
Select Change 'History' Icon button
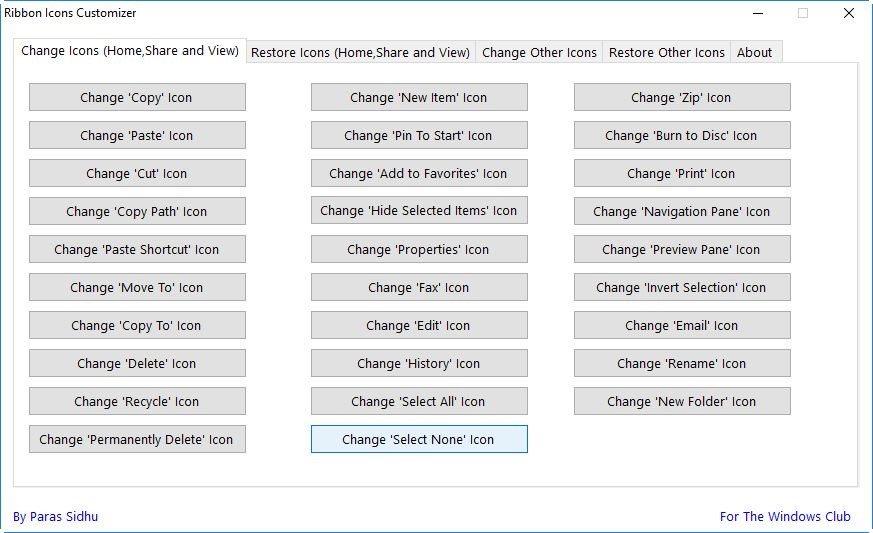419,363
